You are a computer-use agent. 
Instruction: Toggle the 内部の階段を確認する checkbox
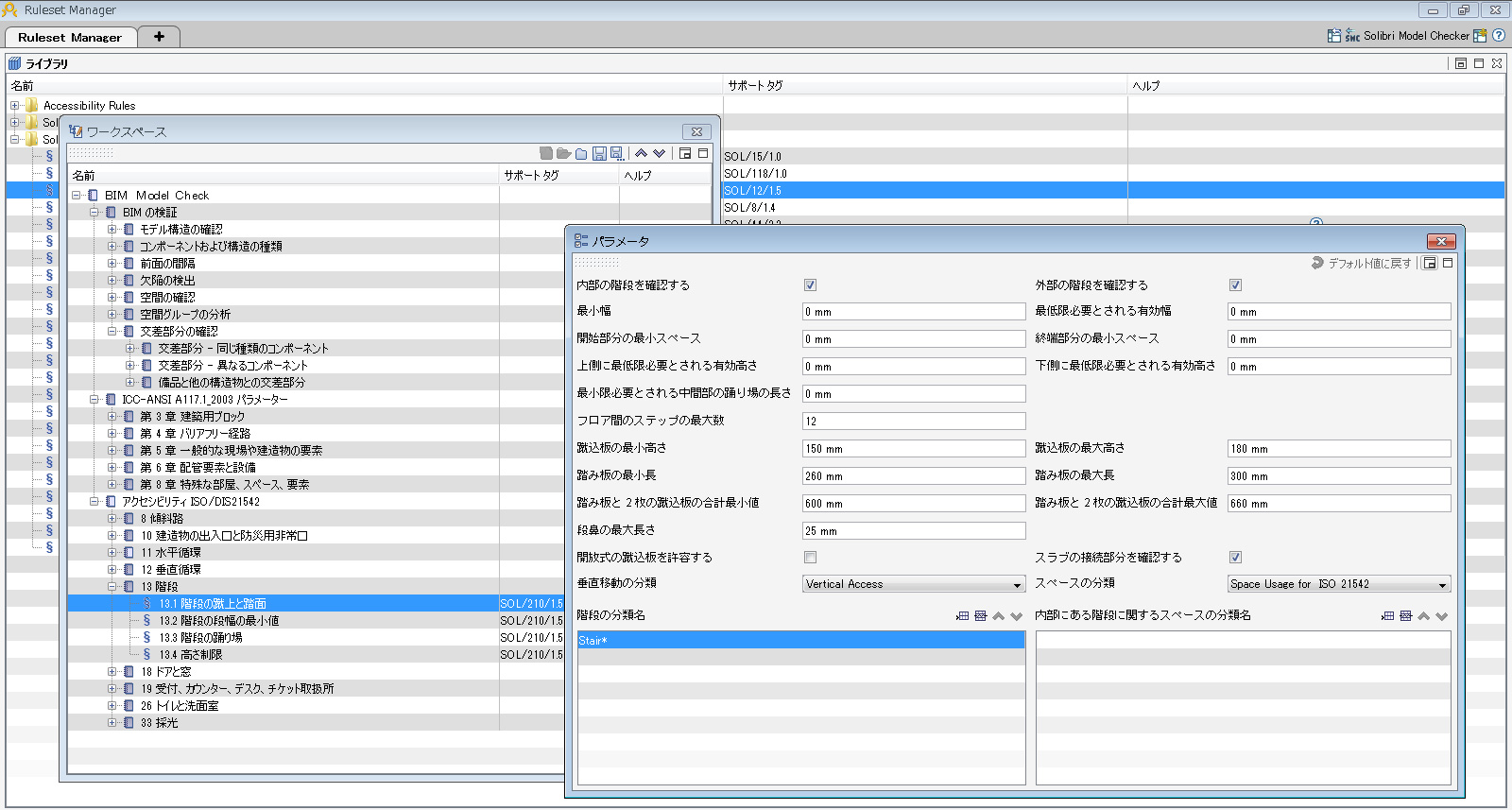[810, 284]
